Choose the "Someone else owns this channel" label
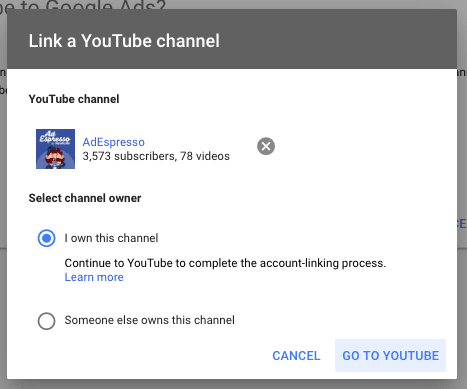This screenshot has width=467, height=389. 149,320
